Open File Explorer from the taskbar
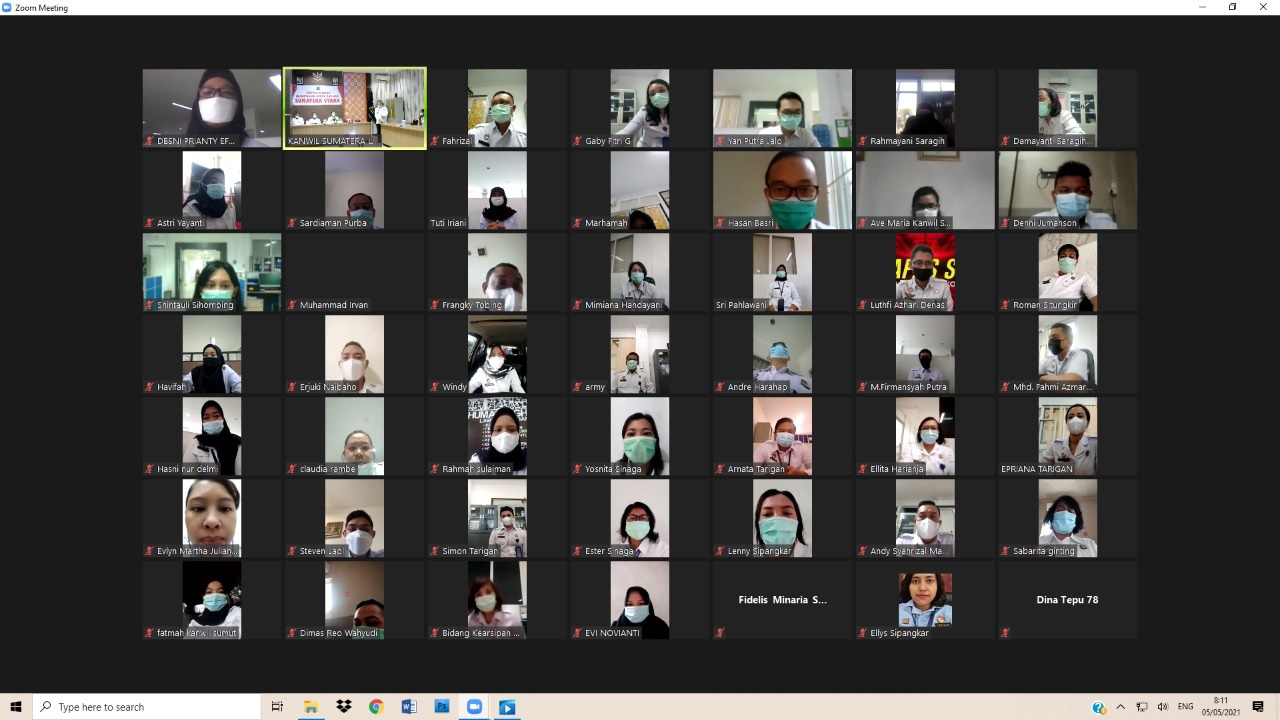The image size is (1280, 720). (x=311, y=707)
